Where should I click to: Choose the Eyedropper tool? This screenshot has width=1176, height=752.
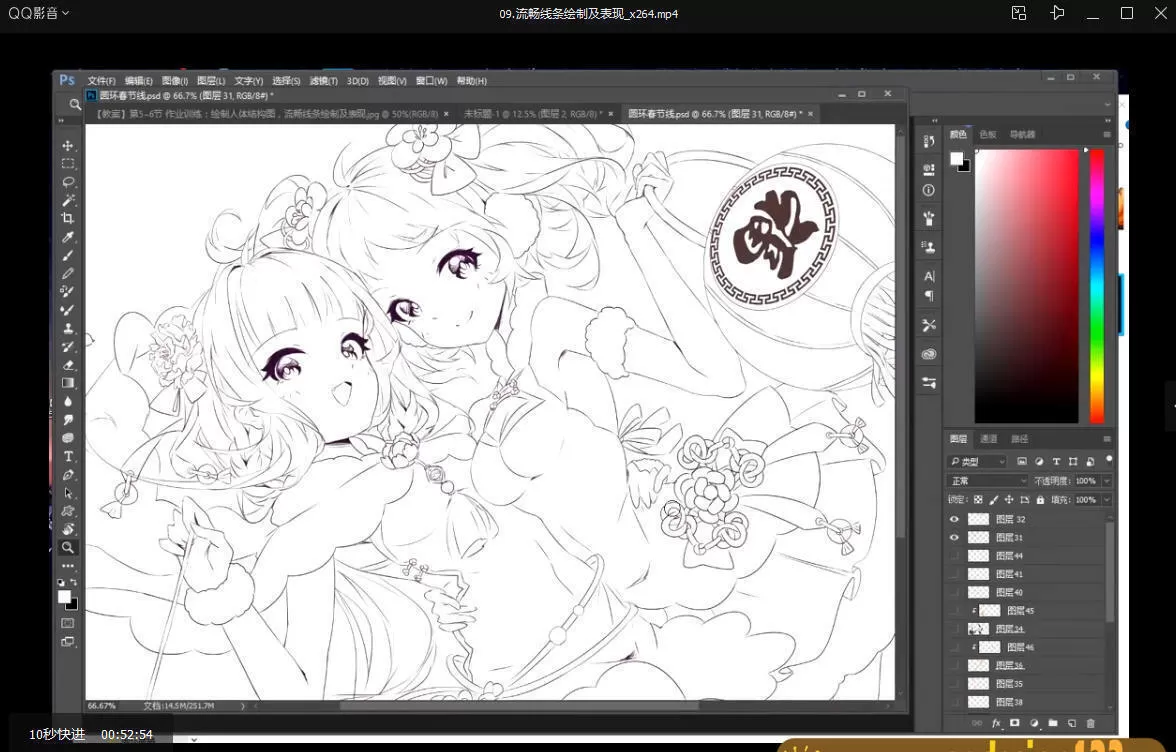point(68,237)
